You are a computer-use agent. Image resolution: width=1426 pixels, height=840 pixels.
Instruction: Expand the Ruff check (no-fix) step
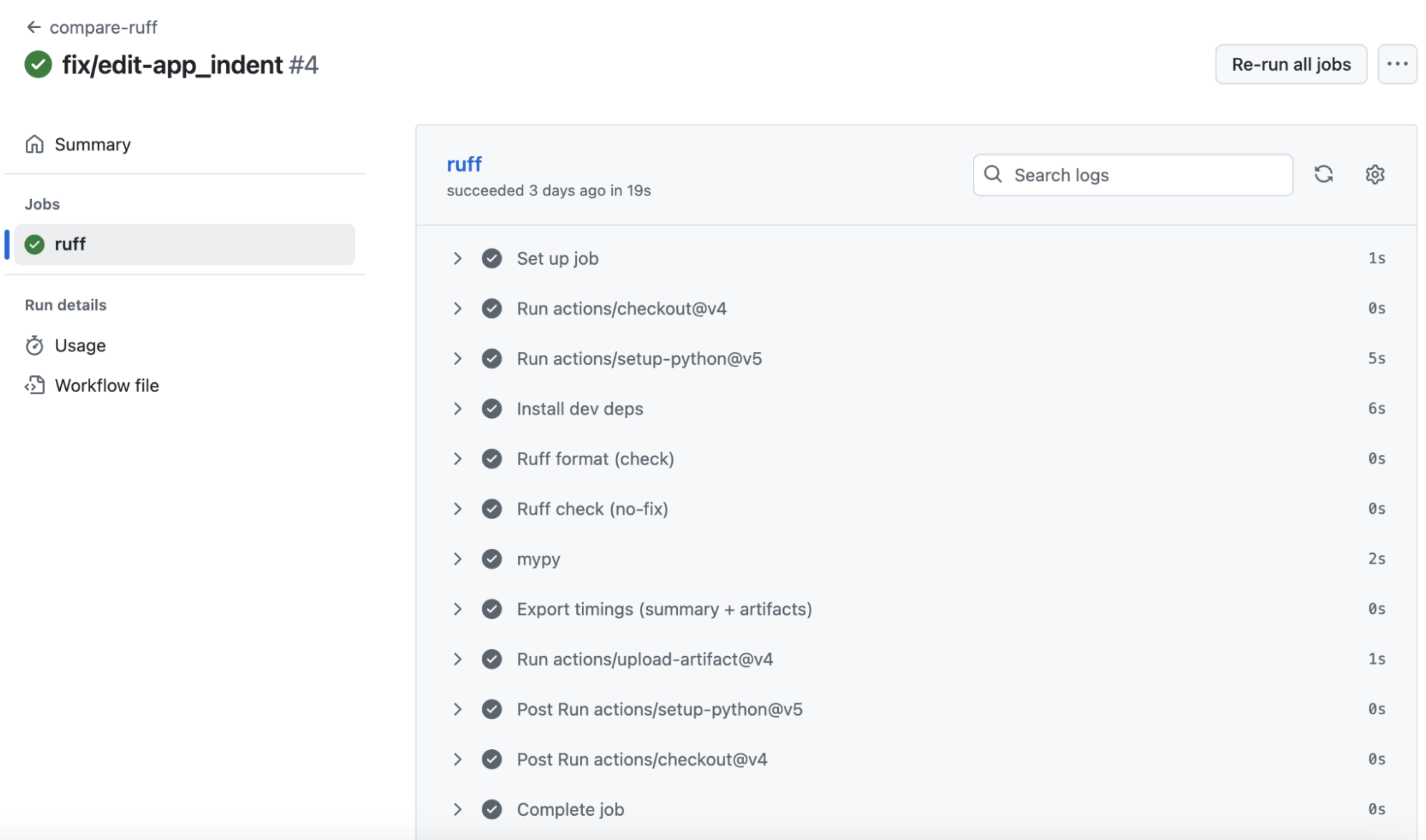457,509
